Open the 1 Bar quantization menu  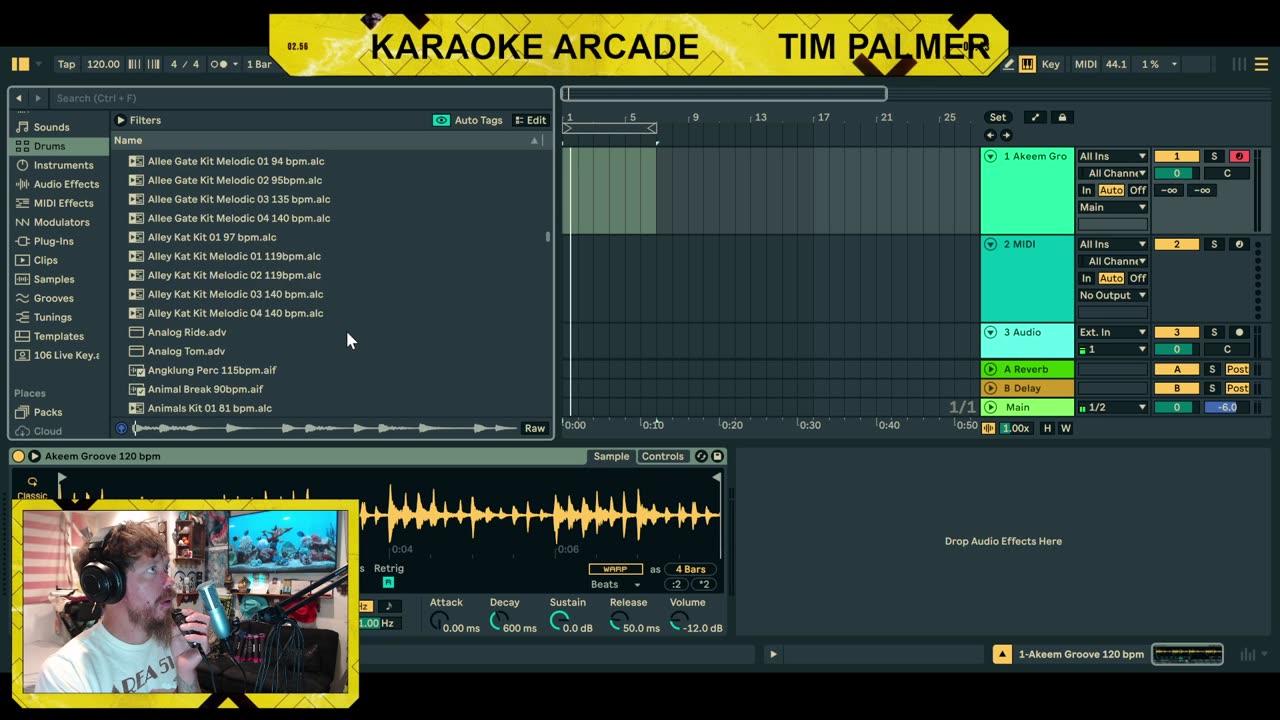[x=259, y=64]
